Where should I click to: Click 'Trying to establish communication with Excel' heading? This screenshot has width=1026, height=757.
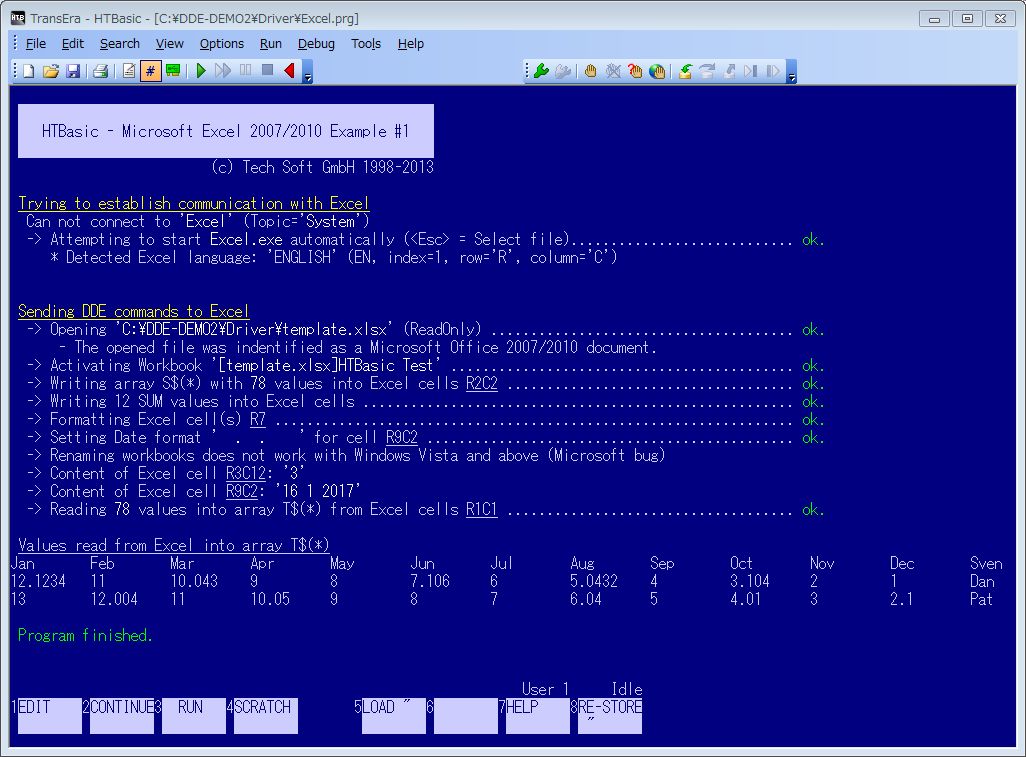coord(194,203)
